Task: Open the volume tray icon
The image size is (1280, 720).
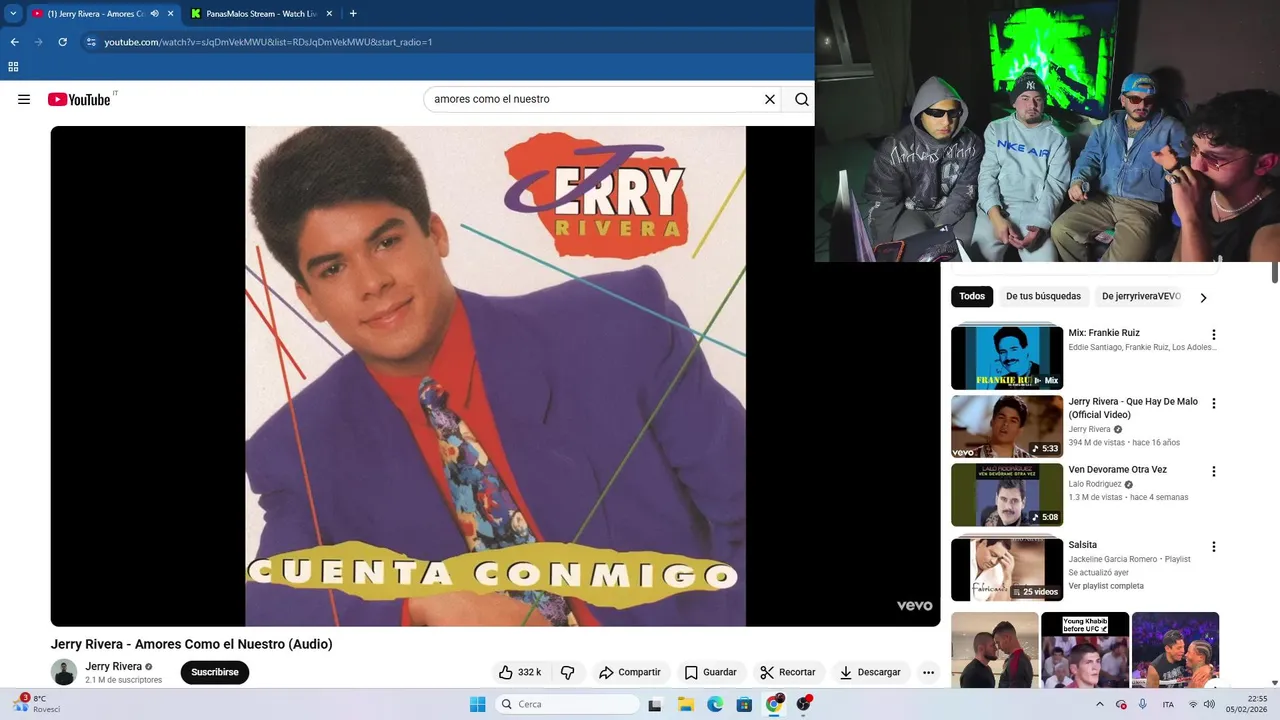Action: [1209, 704]
